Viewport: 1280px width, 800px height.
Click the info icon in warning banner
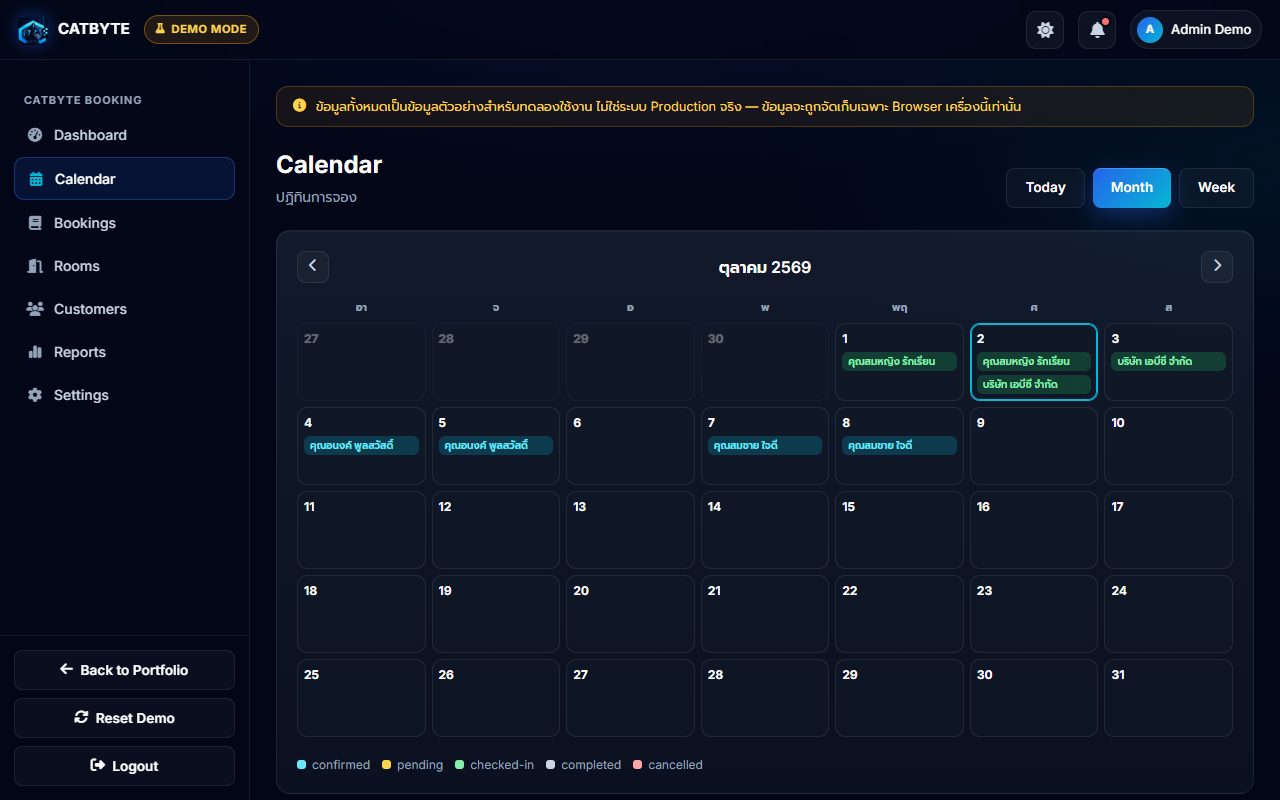[299, 105]
